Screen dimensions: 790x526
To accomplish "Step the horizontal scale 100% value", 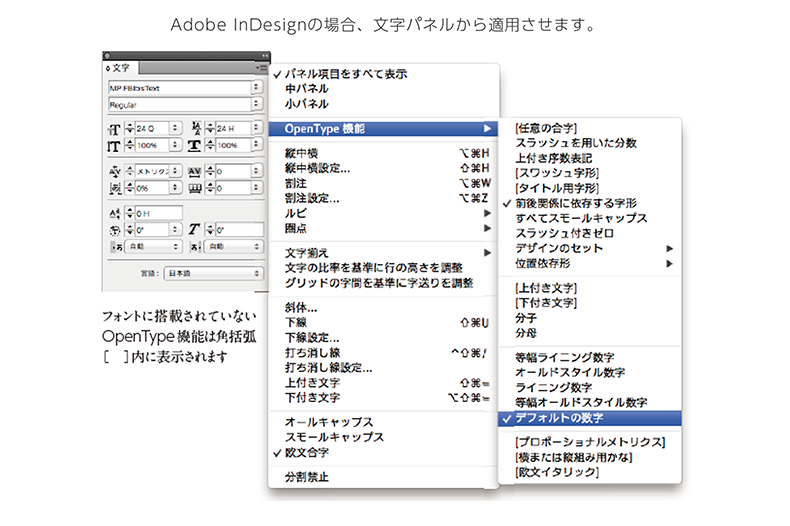I will (211, 146).
